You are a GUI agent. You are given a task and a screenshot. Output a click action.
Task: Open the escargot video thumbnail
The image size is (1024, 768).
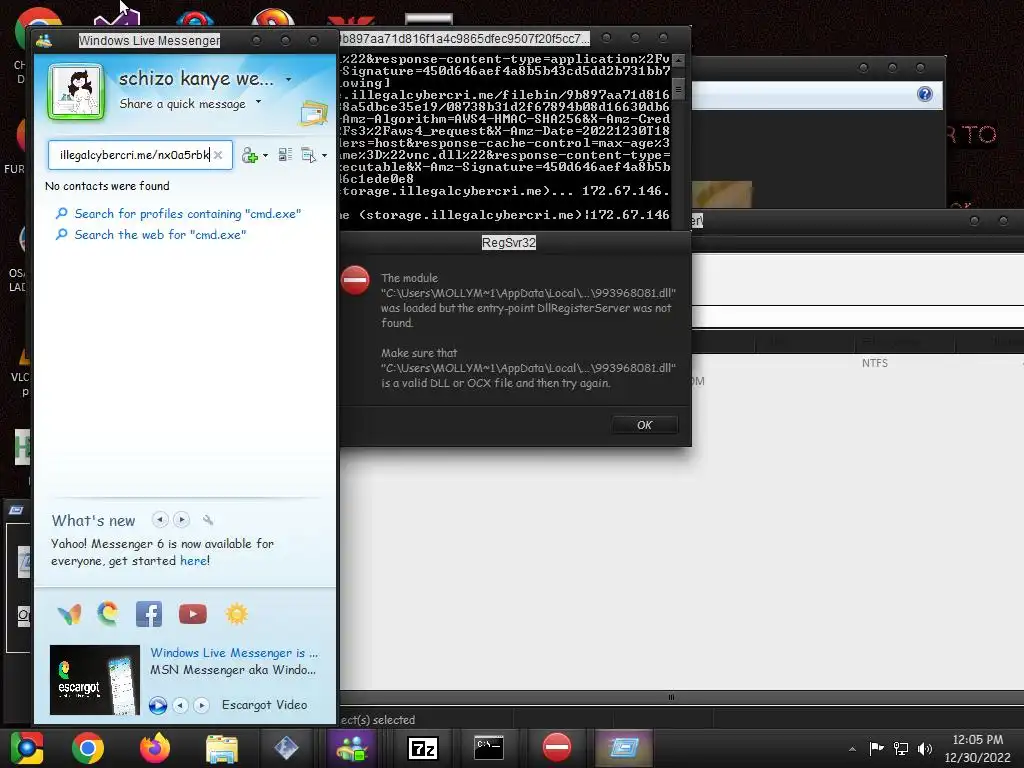coord(95,680)
